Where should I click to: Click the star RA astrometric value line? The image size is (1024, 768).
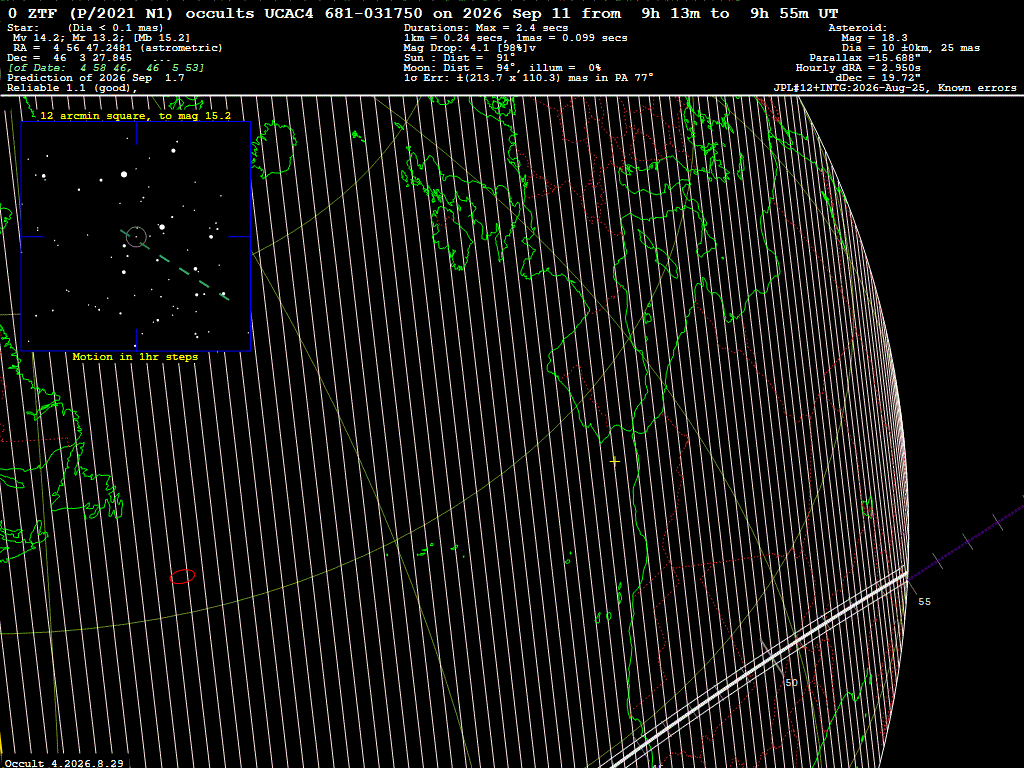[x=118, y=48]
